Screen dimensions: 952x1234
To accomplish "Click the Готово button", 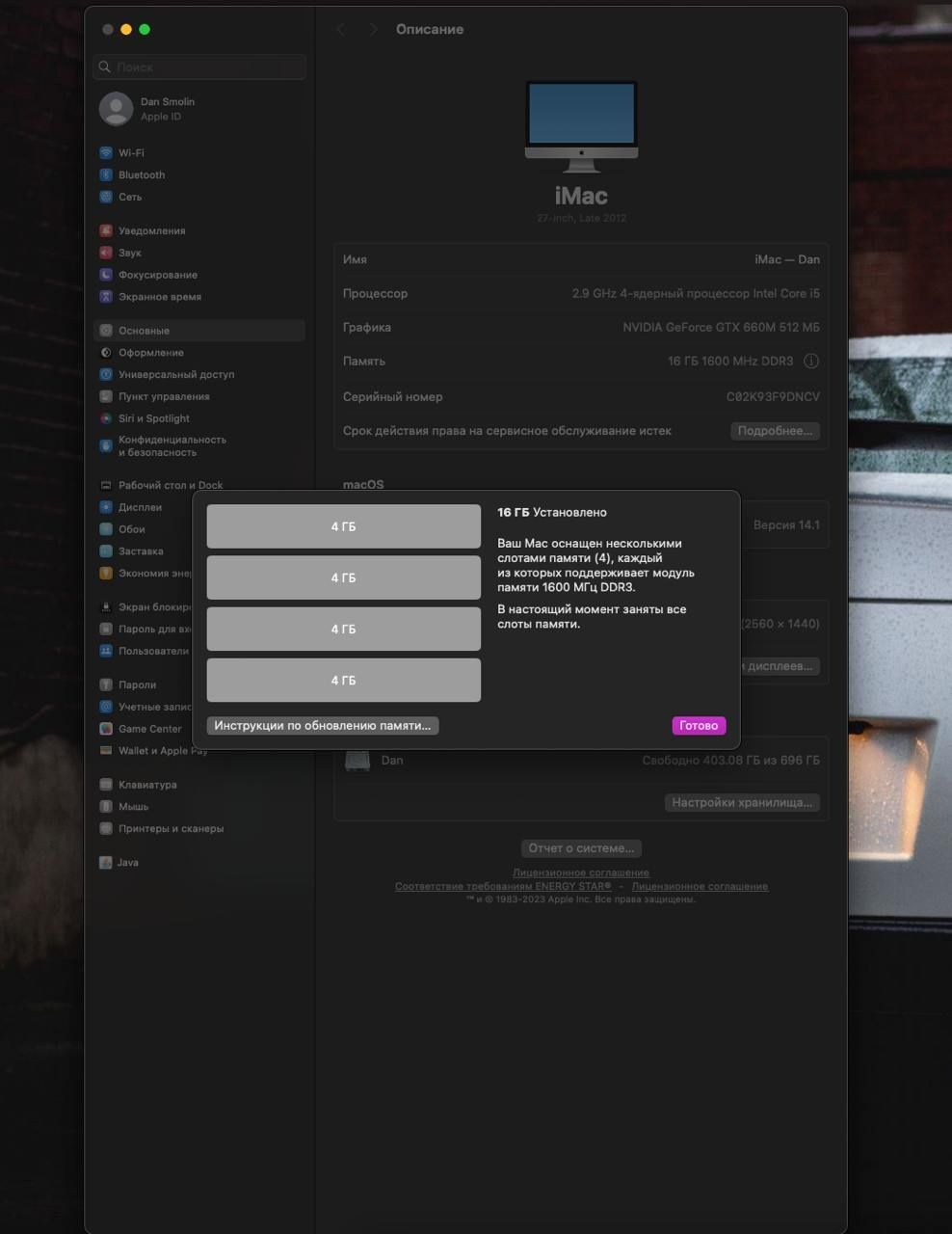I will (x=699, y=726).
